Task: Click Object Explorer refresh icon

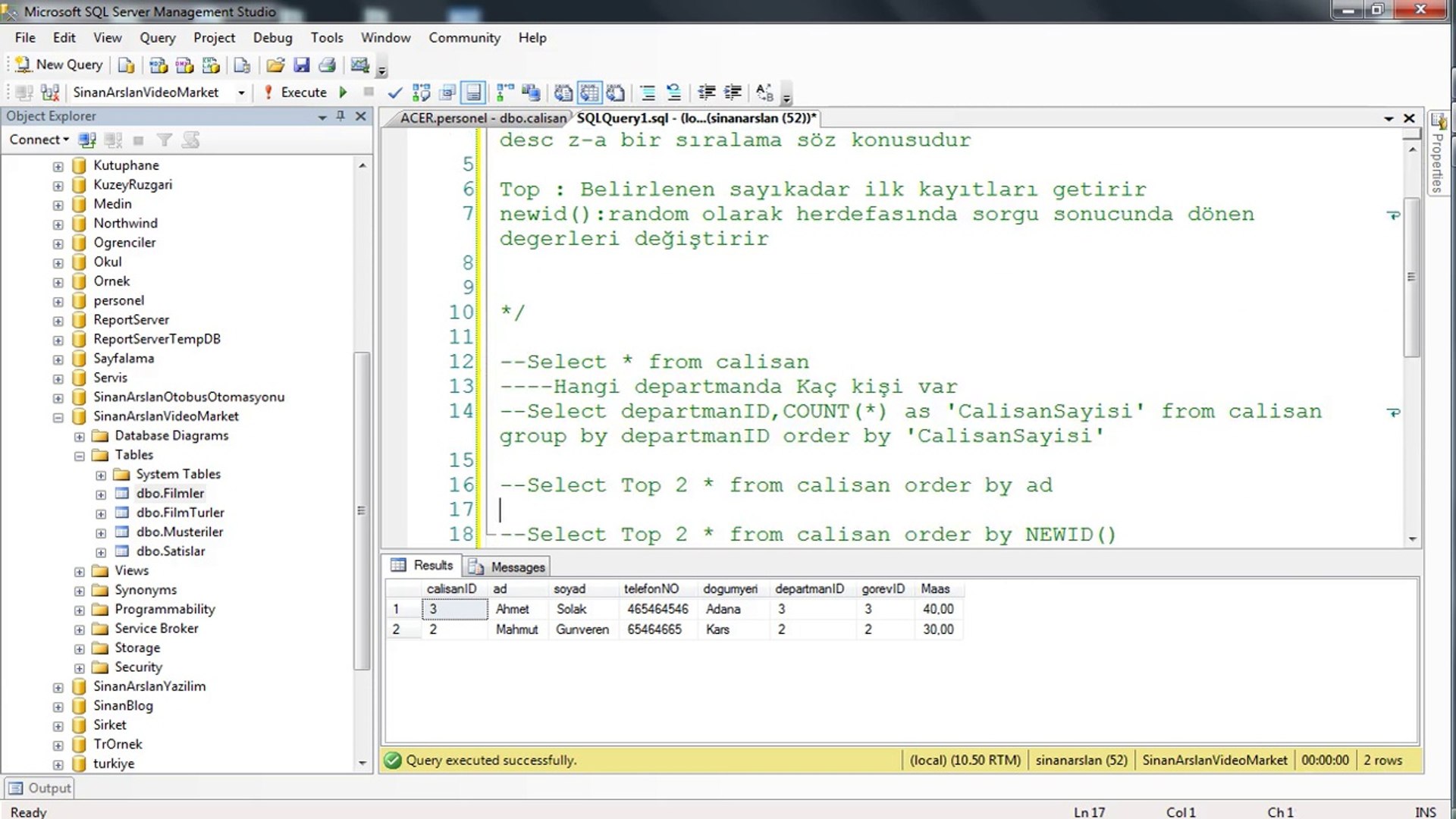Action: 191,140
